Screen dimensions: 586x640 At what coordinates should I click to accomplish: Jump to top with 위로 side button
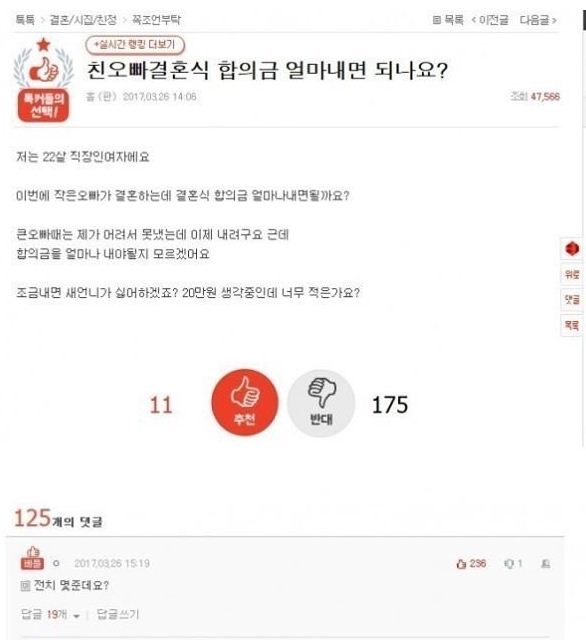coord(572,274)
